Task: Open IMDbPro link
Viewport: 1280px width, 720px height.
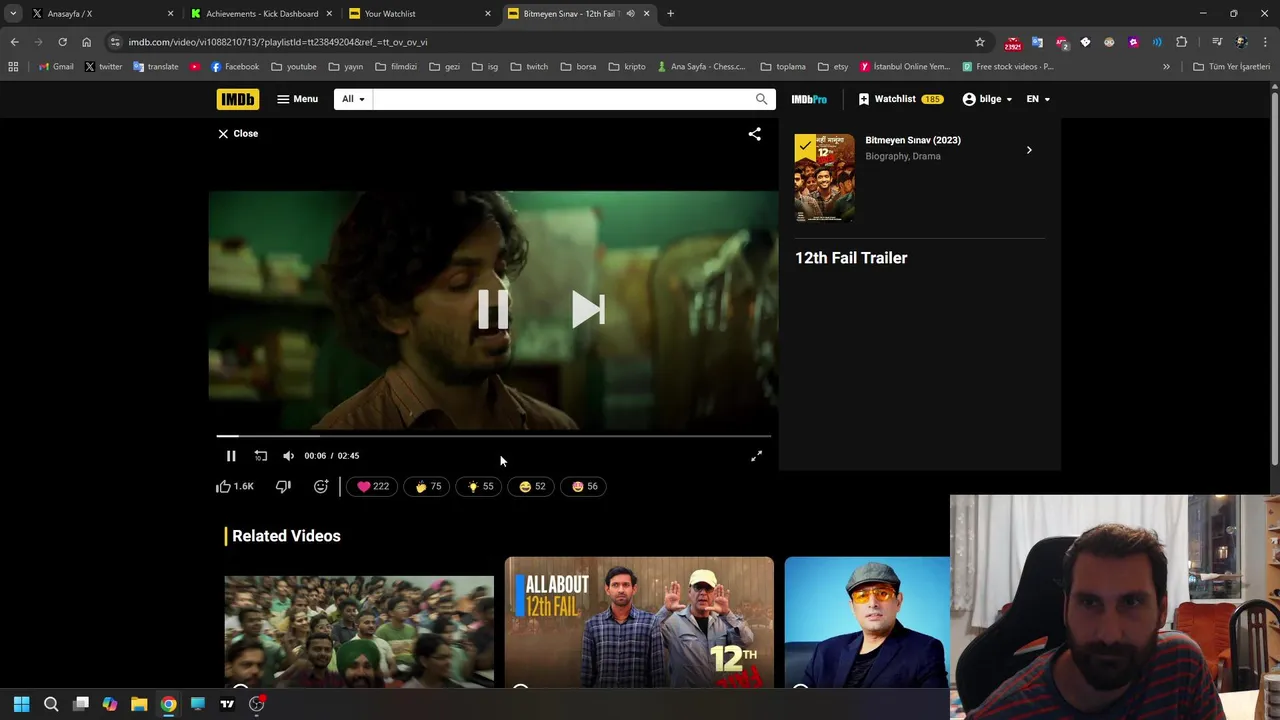Action: 809,99
